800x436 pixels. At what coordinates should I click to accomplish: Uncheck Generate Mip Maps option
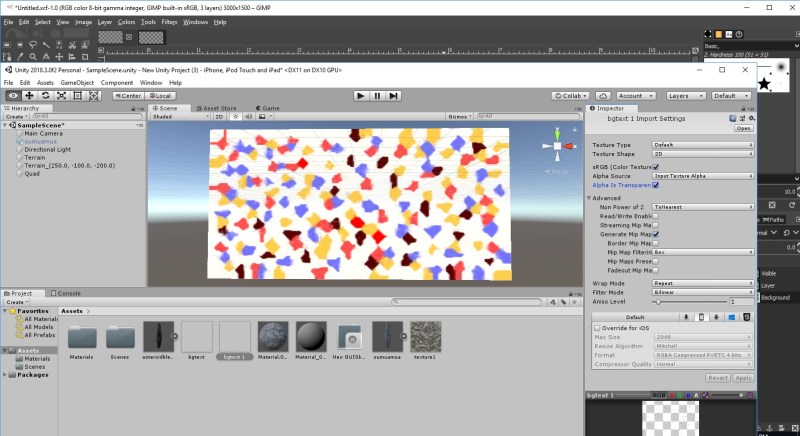coord(656,234)
